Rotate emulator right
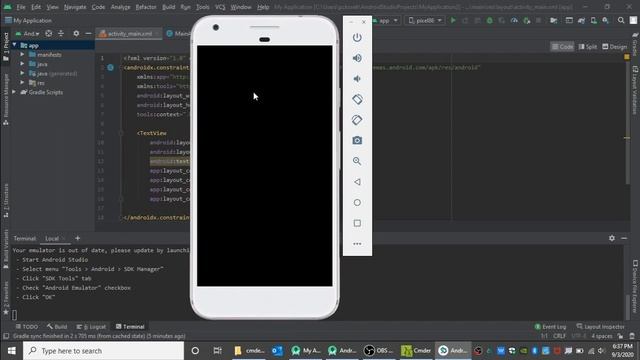This screenshot has height=360, width=640. tap(357, 120)
